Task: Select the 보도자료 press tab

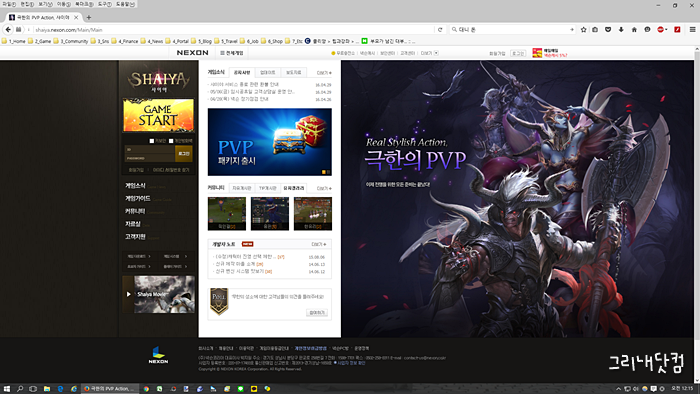Action: [293, 72]
